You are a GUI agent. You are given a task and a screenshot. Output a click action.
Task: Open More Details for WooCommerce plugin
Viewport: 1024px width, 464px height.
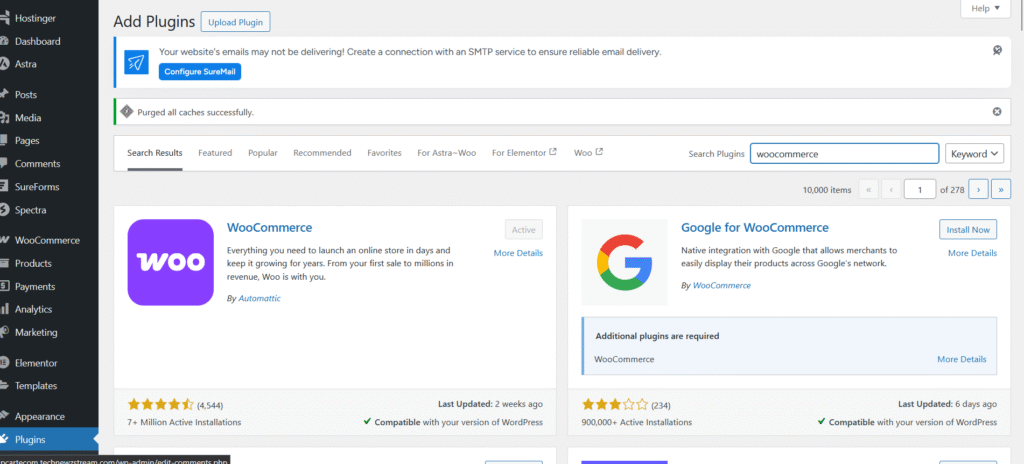coord(518,253)
